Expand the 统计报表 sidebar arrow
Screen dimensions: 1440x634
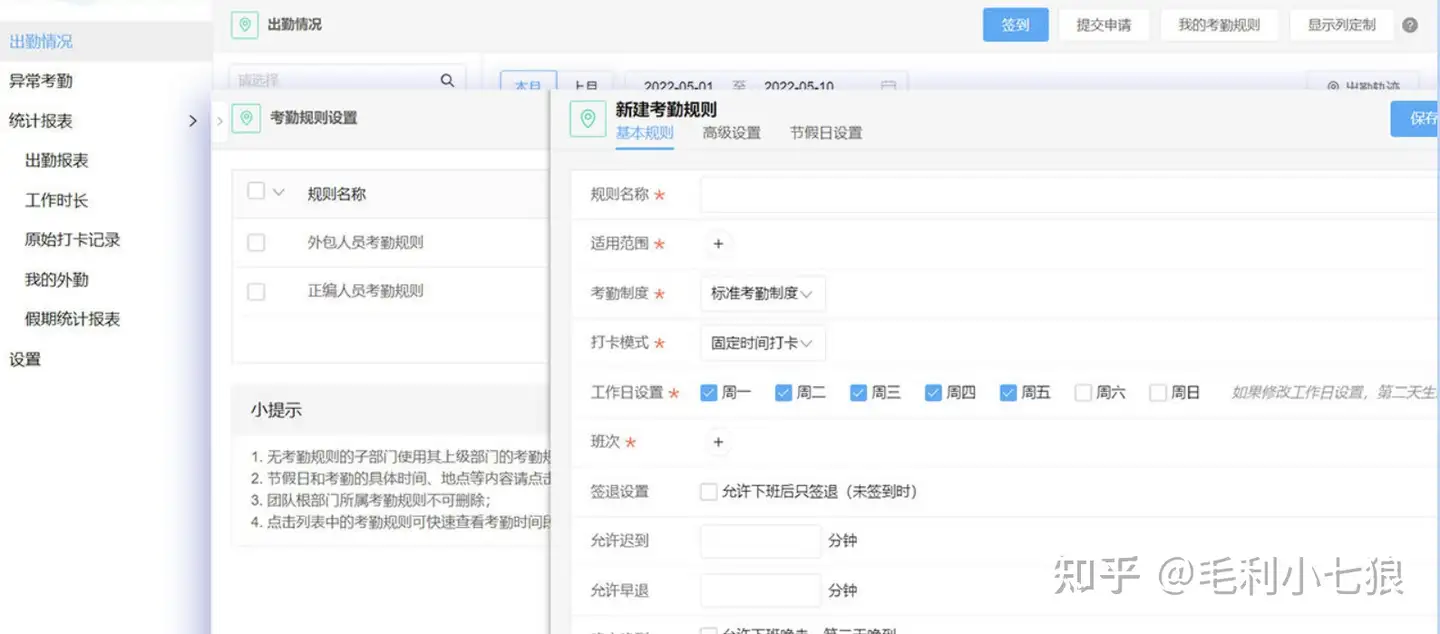[193, 121]
